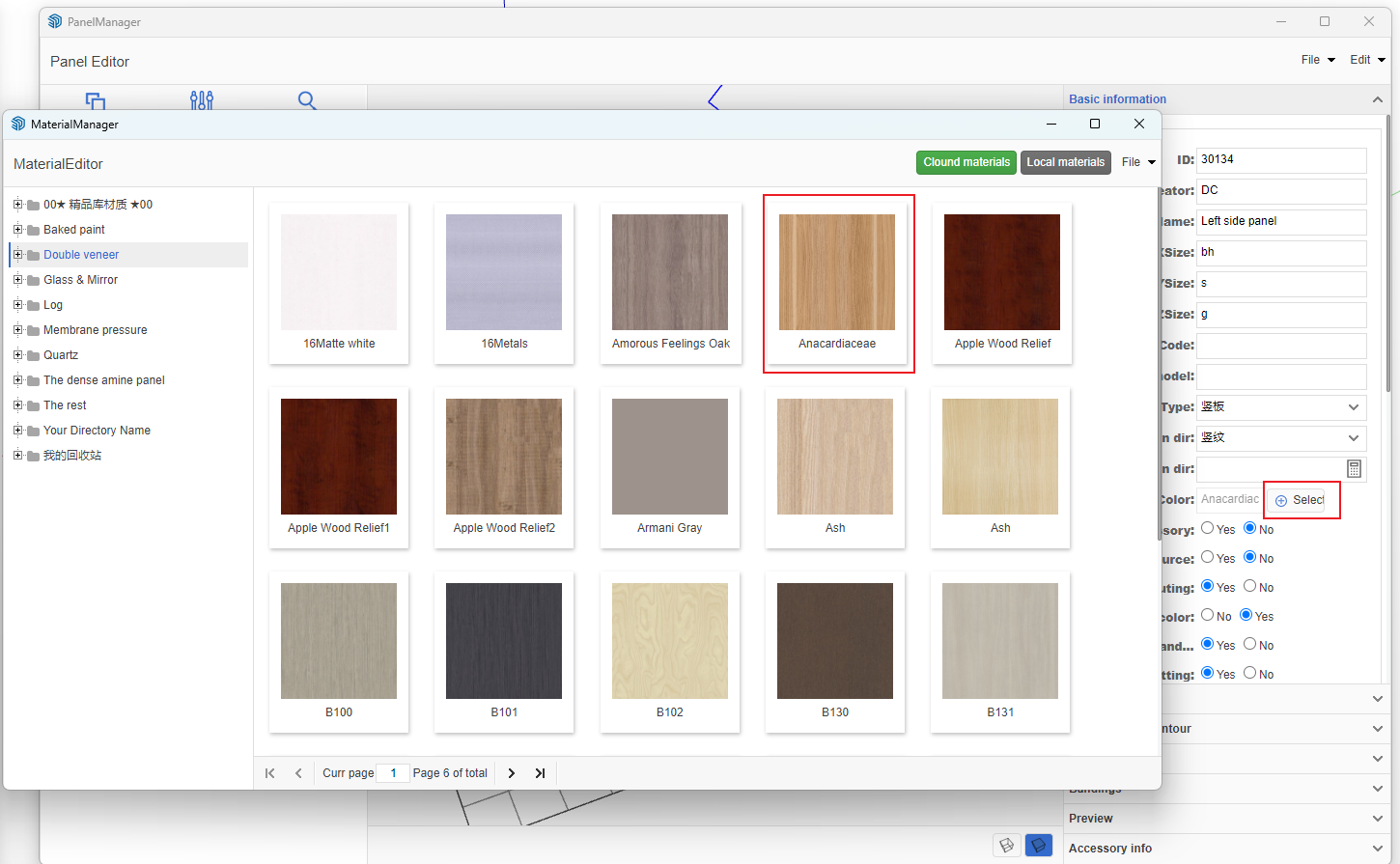The width and height of the screenshot is (1400, 864).
Task: Click the magnifier search icon in Panel Editor
Action: click(307, 100)
